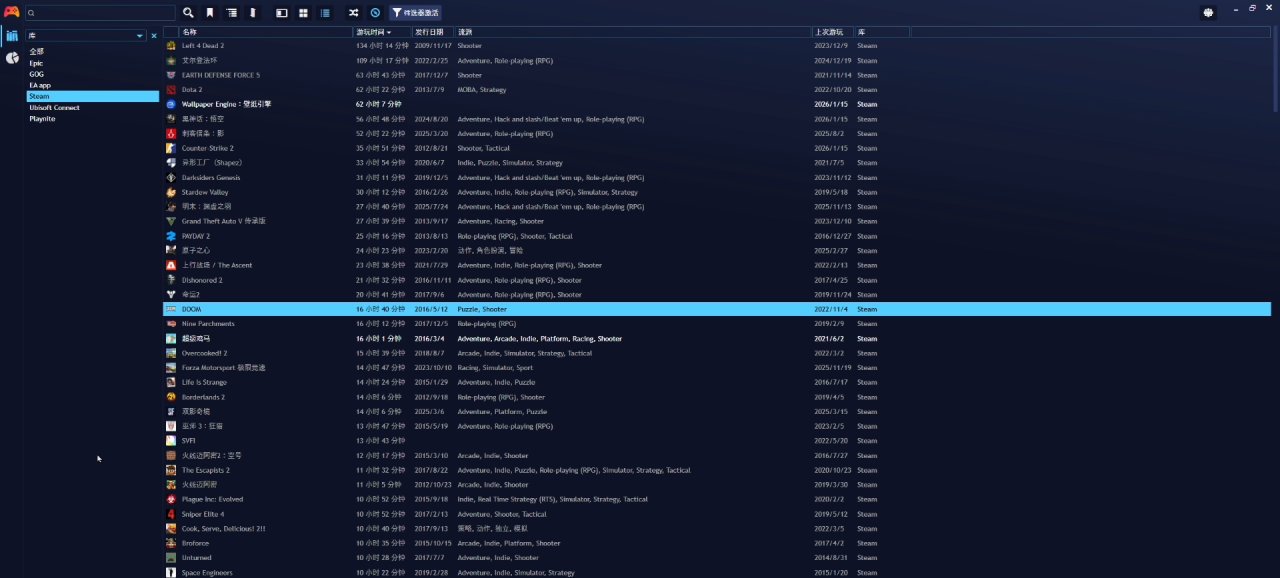Click the Plague Inc: Evolved game icon
Image resolution: width=1280 pixels, height=578 pixels.
(x=172, y=499)
